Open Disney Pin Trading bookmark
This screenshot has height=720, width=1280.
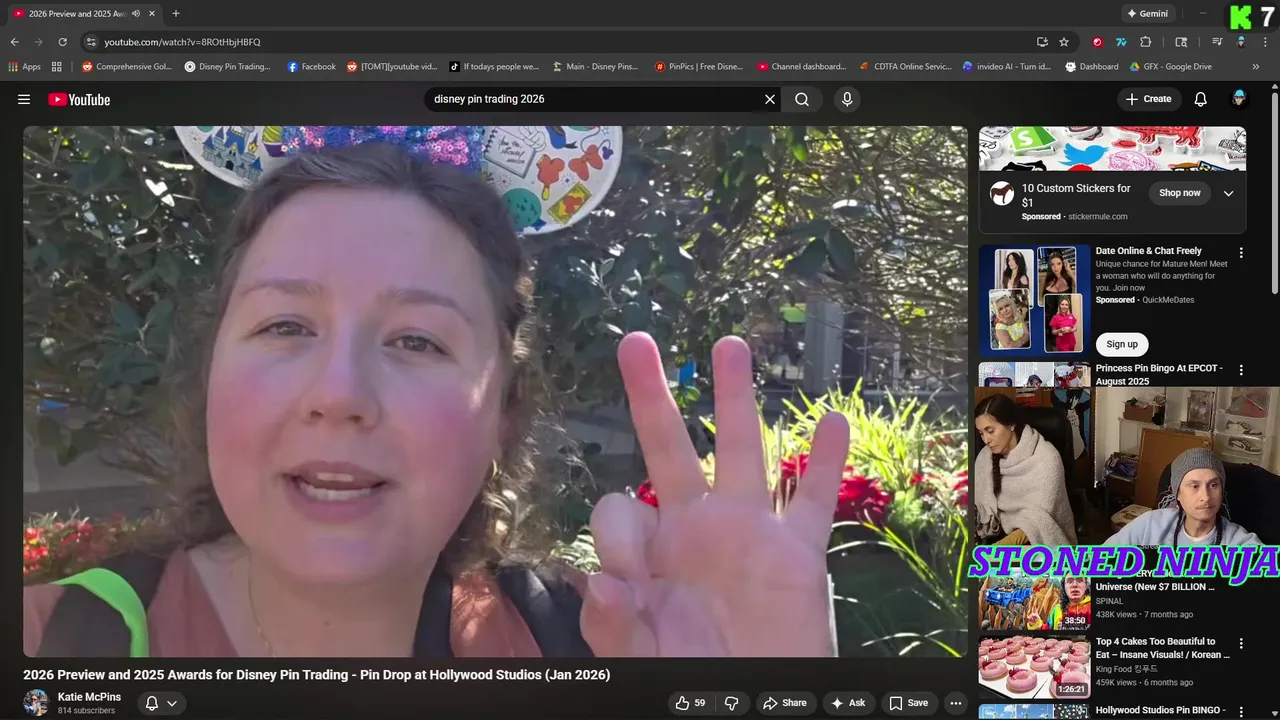pos(228,67)
